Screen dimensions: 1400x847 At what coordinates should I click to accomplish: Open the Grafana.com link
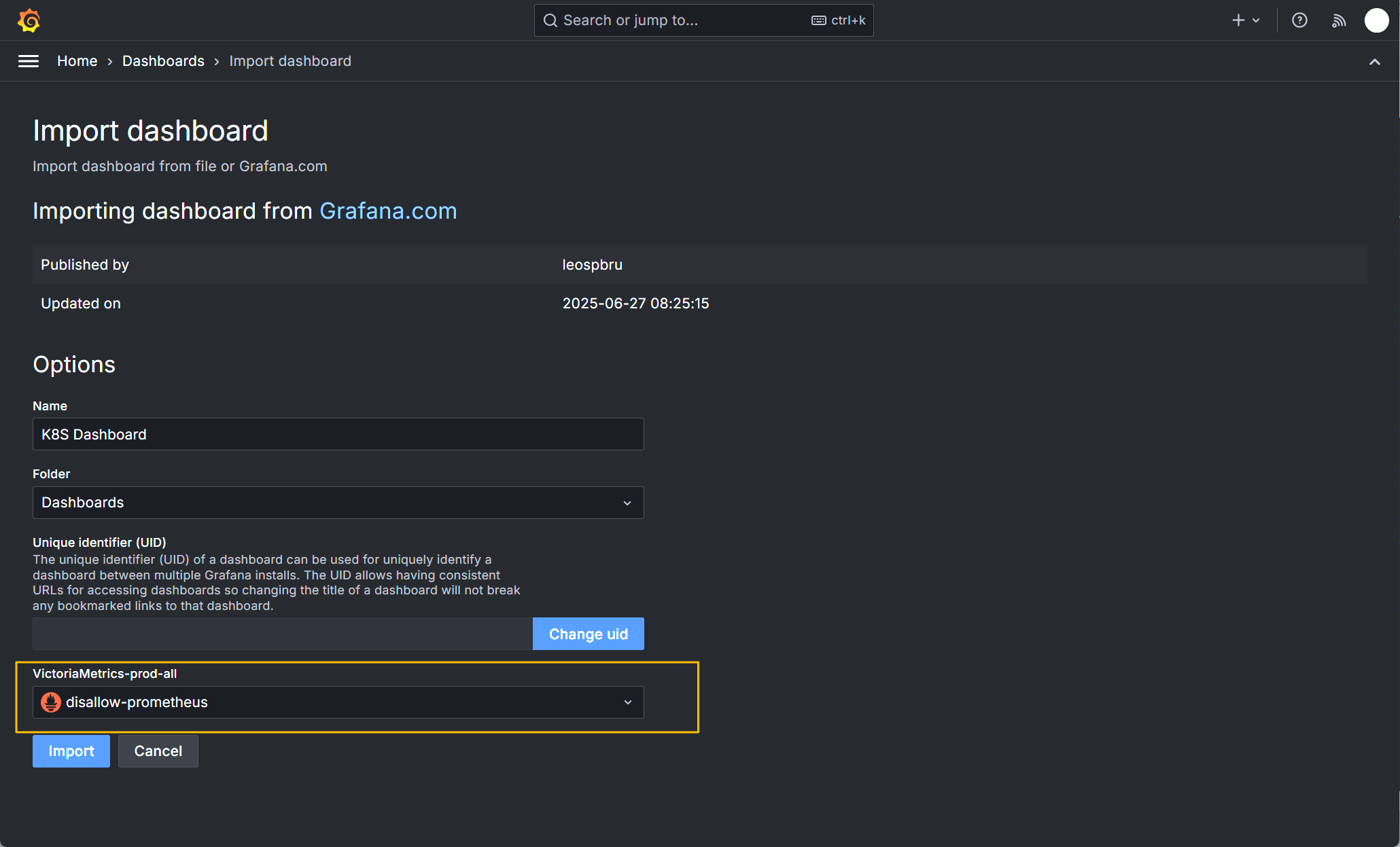(388, 211)
